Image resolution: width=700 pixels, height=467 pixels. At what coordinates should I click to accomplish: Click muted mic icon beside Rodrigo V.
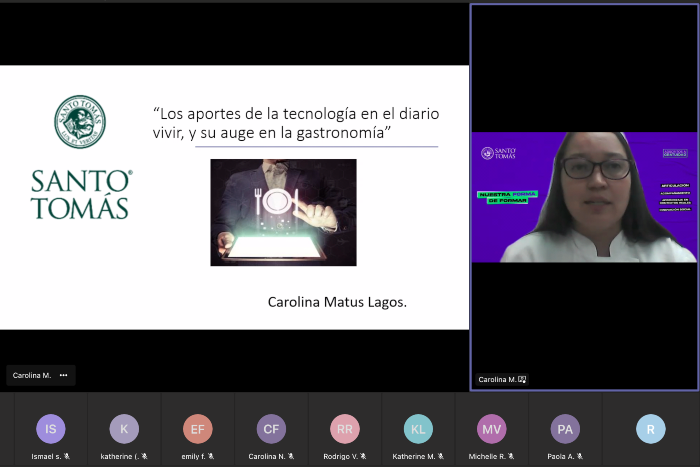tap(363, 456)
